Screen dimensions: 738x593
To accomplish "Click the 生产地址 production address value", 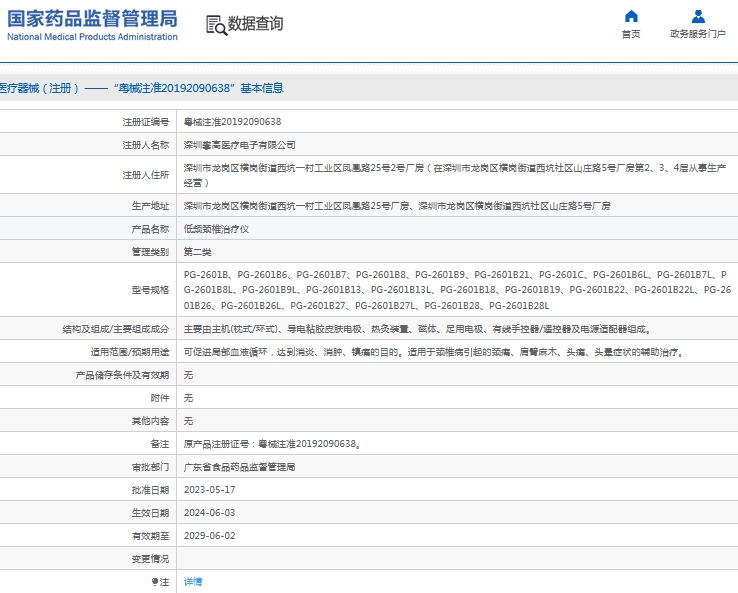I will 397,206.
